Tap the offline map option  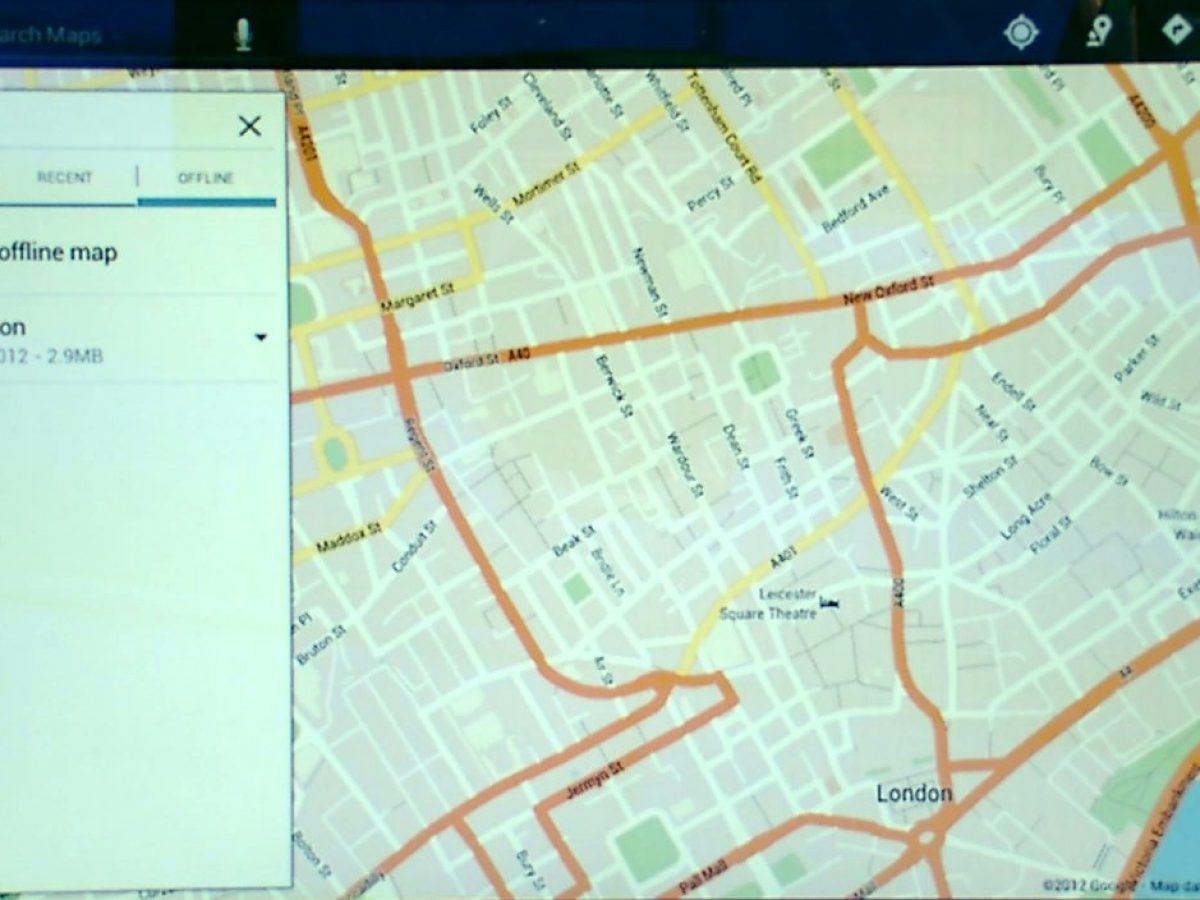58,252
